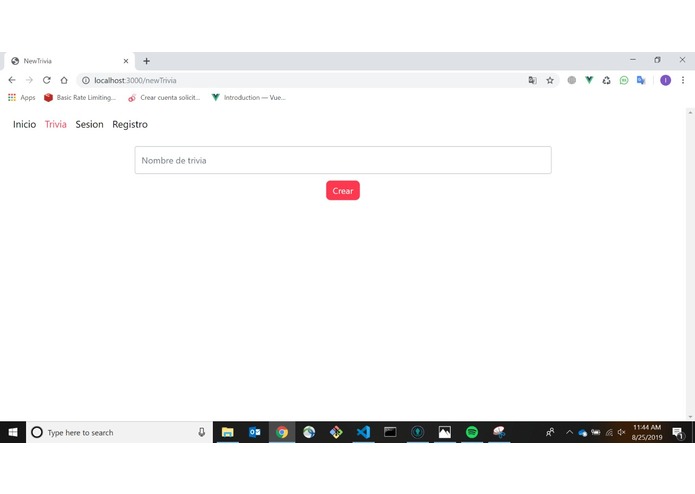695x494 pixels.
Task: Click the muted volume tray icon
Action: pos(621,432)
